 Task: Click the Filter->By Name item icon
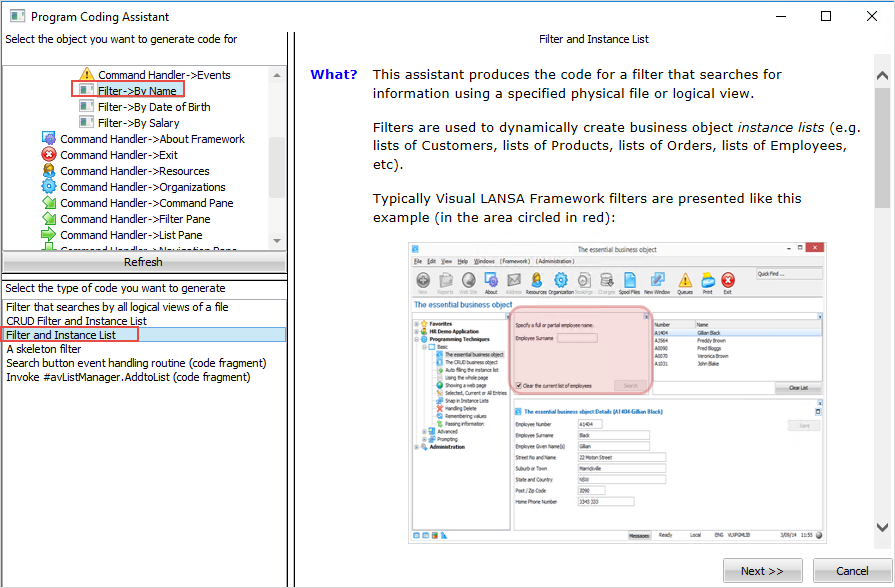click(86, 90)
